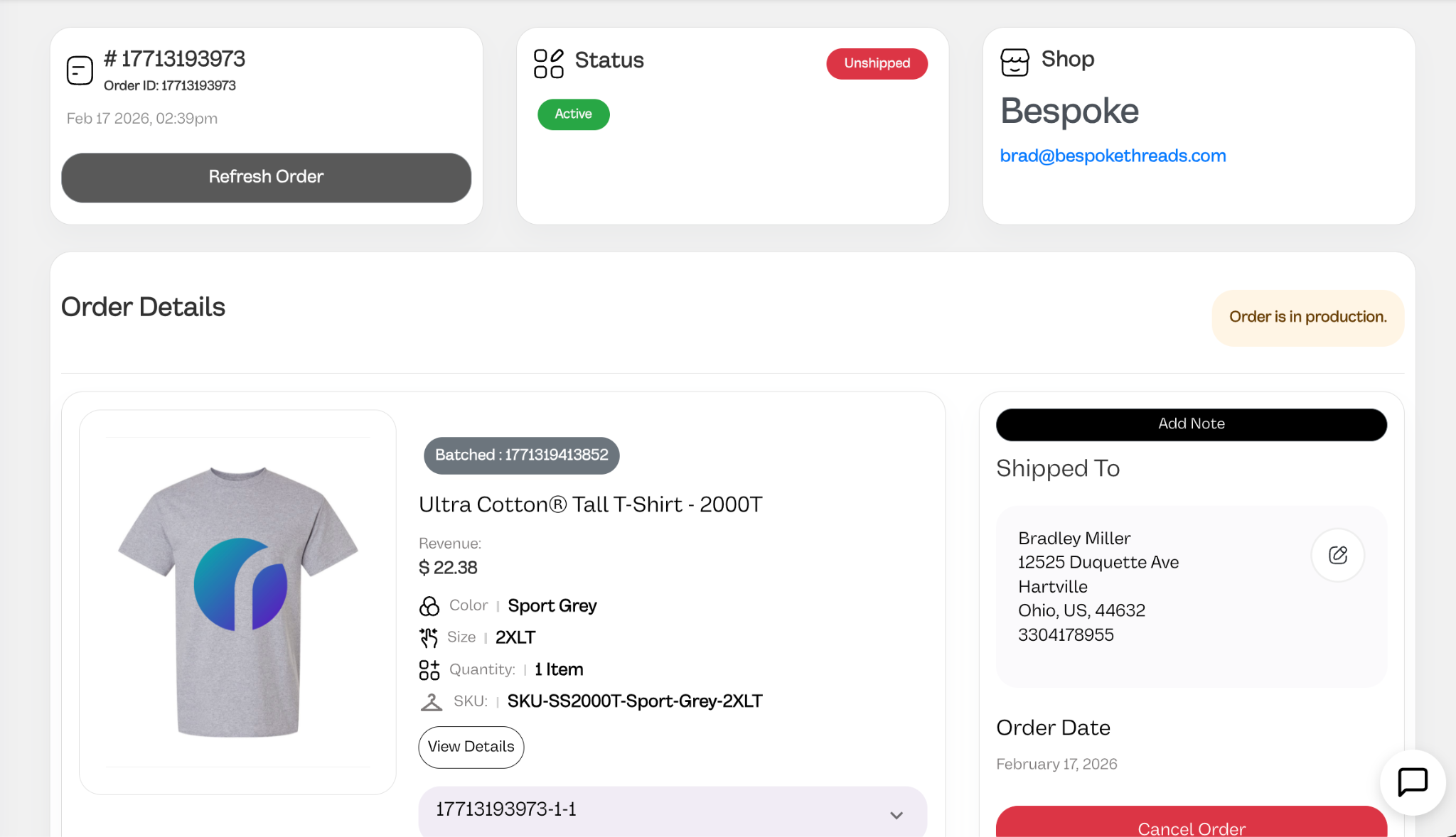Click the order document icon beside #17713193973
The height and width of the screenshot is (837, 1456).
pyautogui.click(x=80, y=70)
